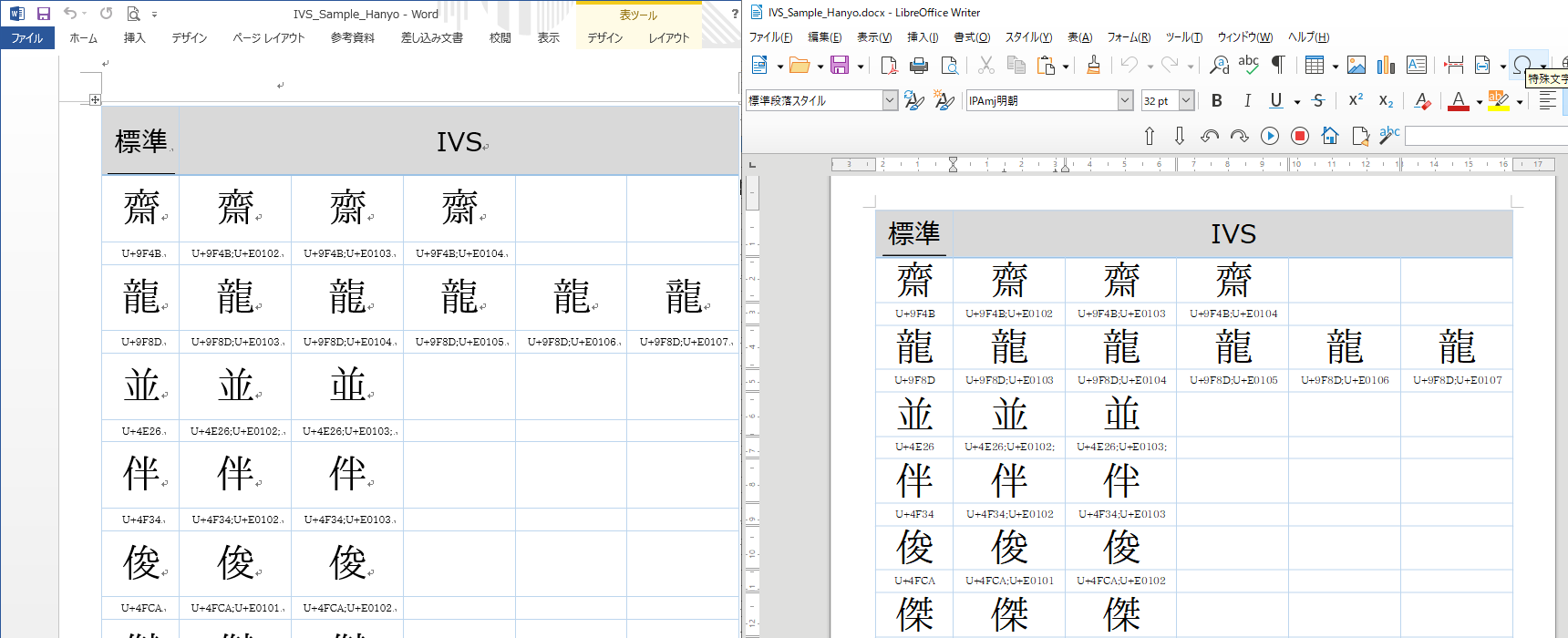Viewport: 1568px width, 638px height.
Task: Click the Open folder icon in Writer
Action: (799, 65)
